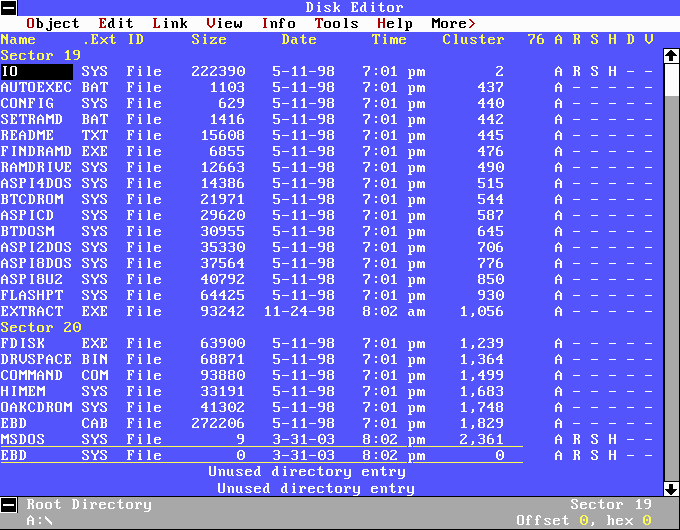The width and height of the screenshot is (680, 530).
Task: Click time 8:02 am of EXTRACT.EXE
Action: click(394, 311)
